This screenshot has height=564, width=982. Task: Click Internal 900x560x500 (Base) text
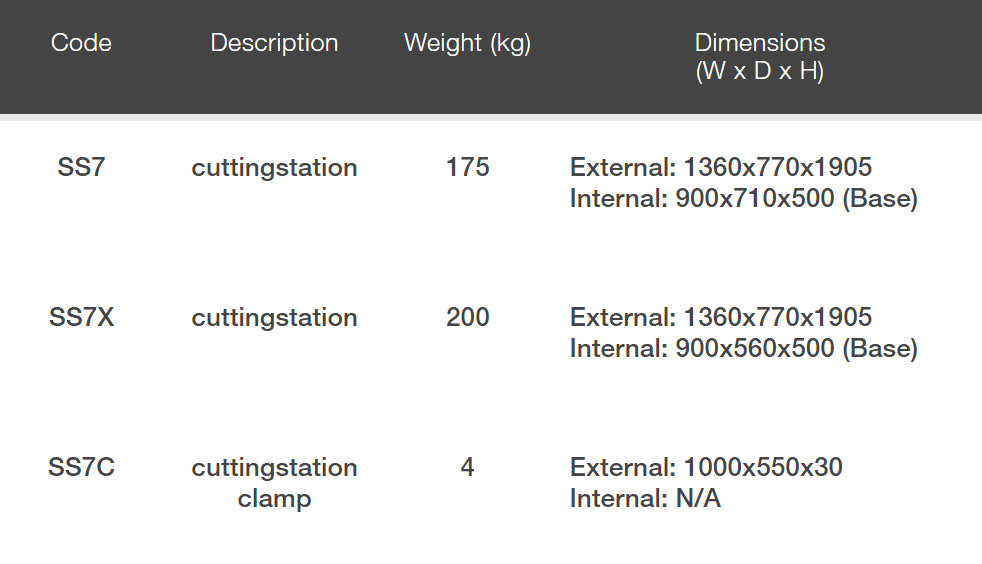click(x=743, y=348)
